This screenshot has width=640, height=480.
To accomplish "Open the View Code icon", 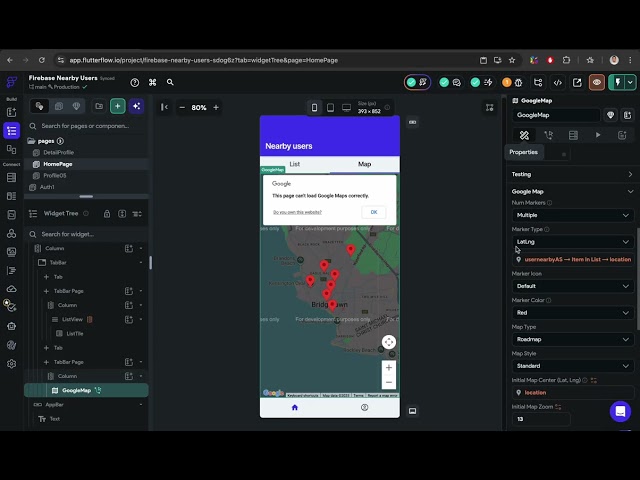I will point(558,82).
